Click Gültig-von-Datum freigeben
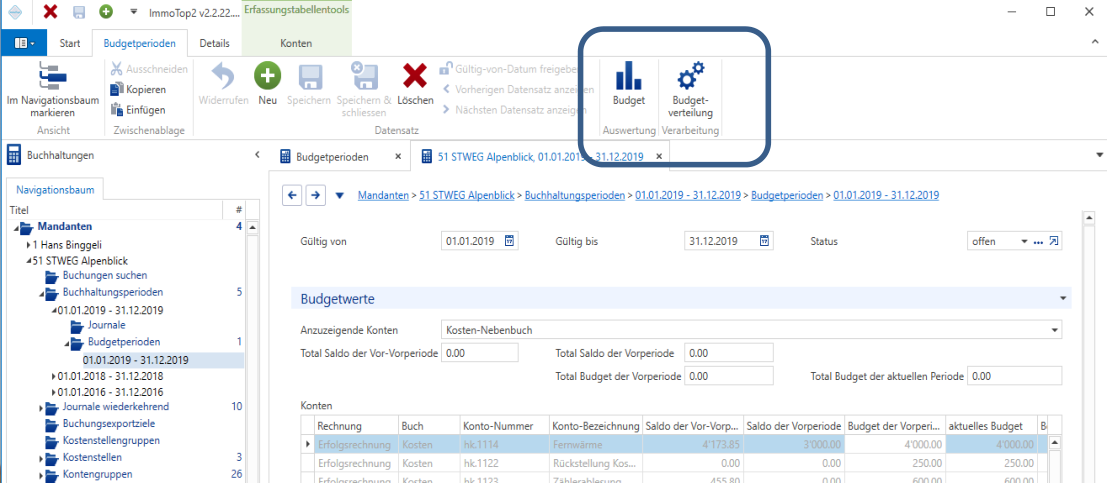The image size is (1107, 483). (510, 69)
